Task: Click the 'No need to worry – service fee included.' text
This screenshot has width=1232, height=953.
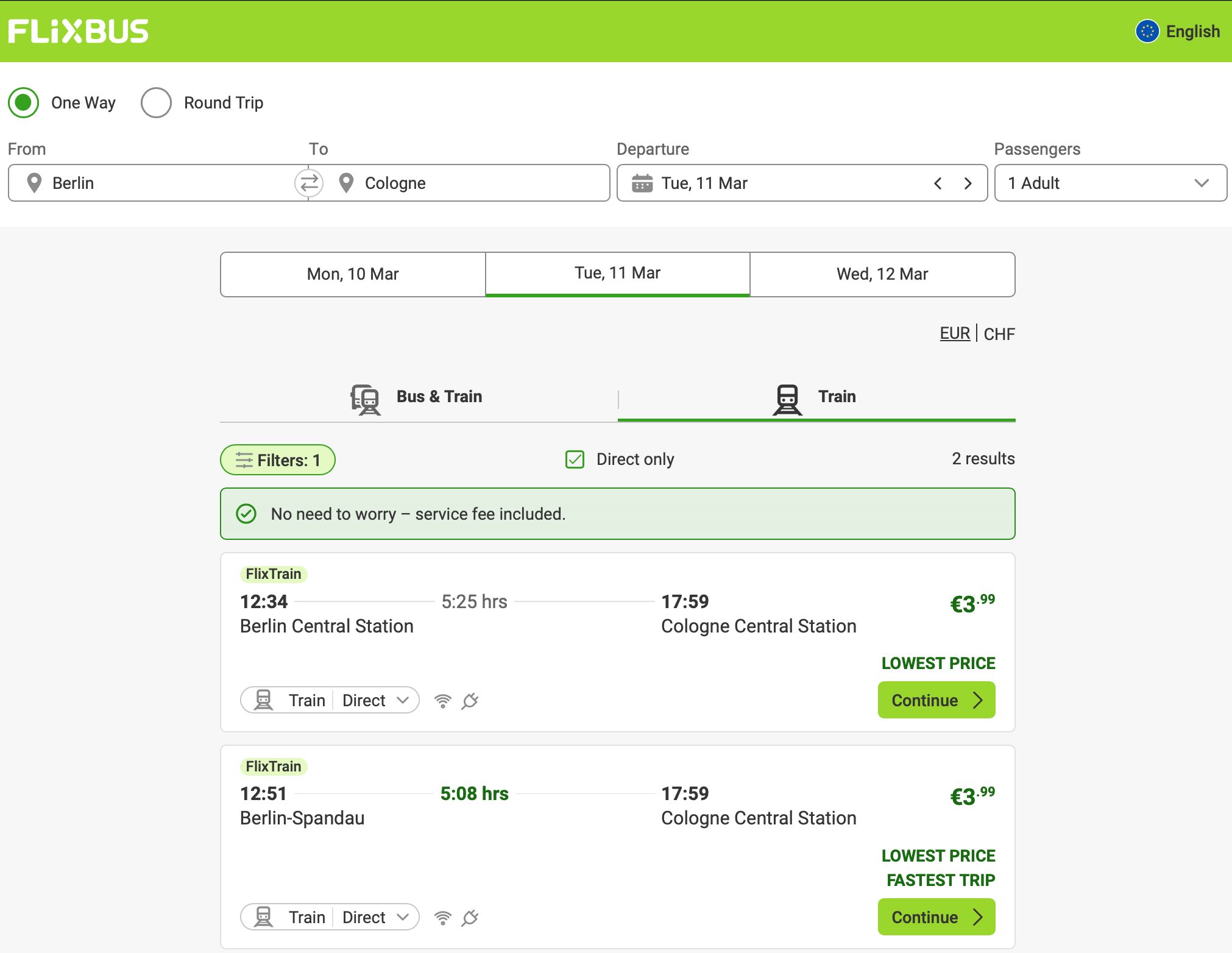Action: (x=418, y=514)
